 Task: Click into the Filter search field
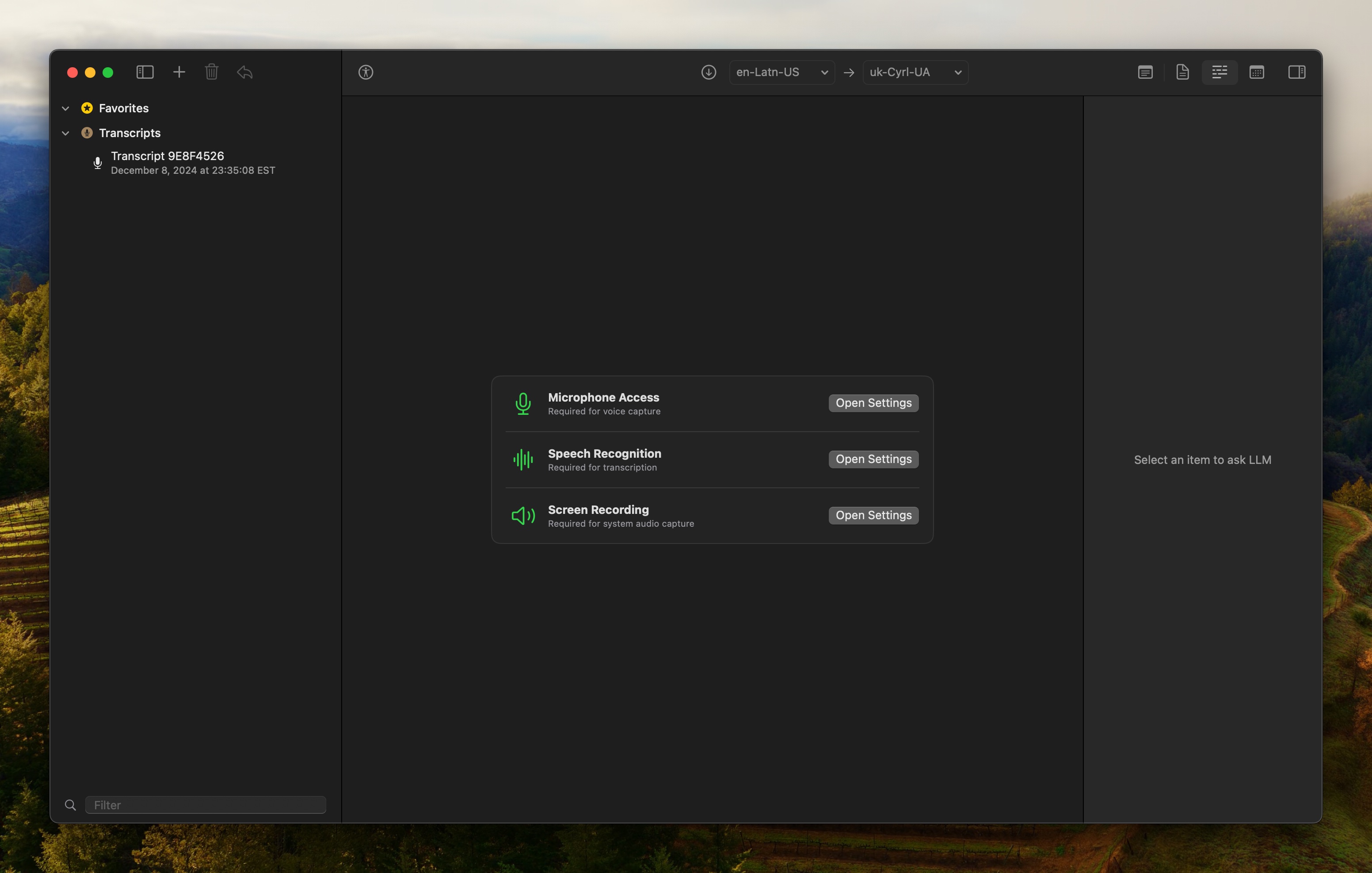(x=205, y=804)
